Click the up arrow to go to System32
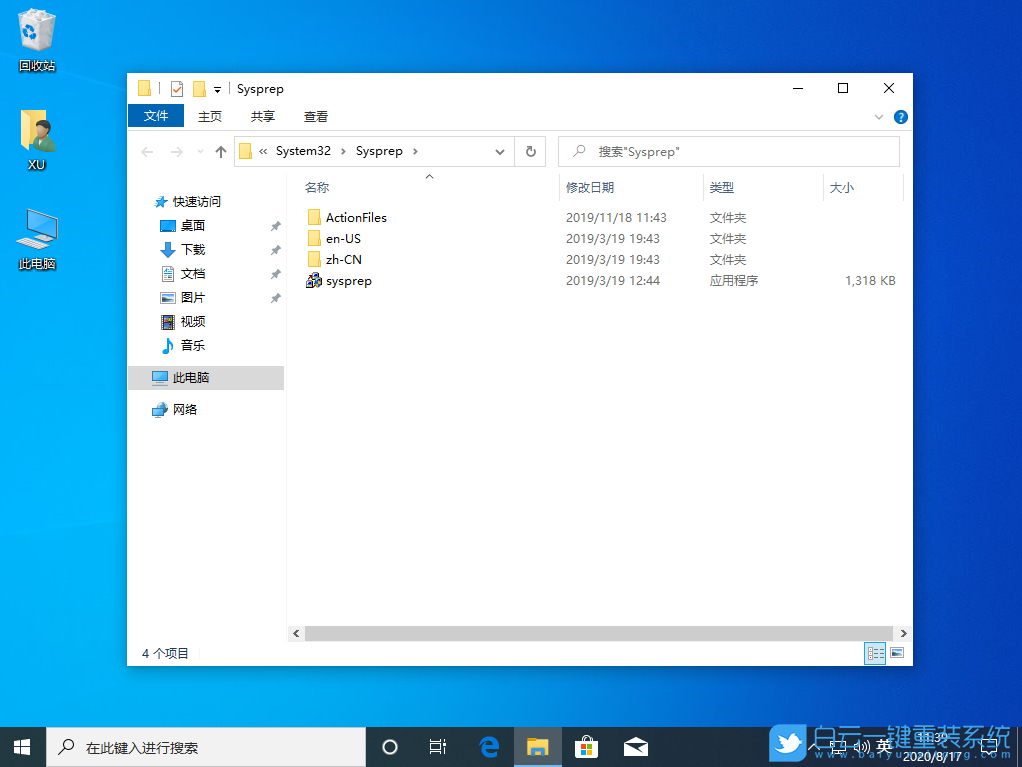The height and width of the screenshot is (767, 1022). tap(220, 151)
